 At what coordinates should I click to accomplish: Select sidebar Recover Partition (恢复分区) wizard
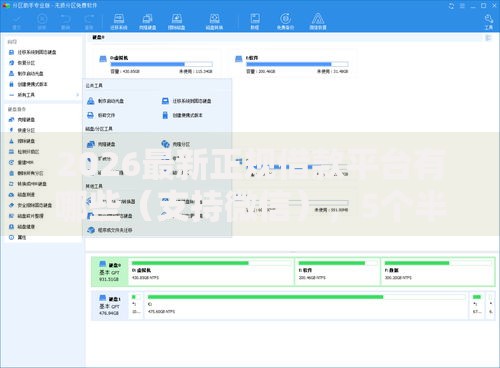(x=22, y=63)
